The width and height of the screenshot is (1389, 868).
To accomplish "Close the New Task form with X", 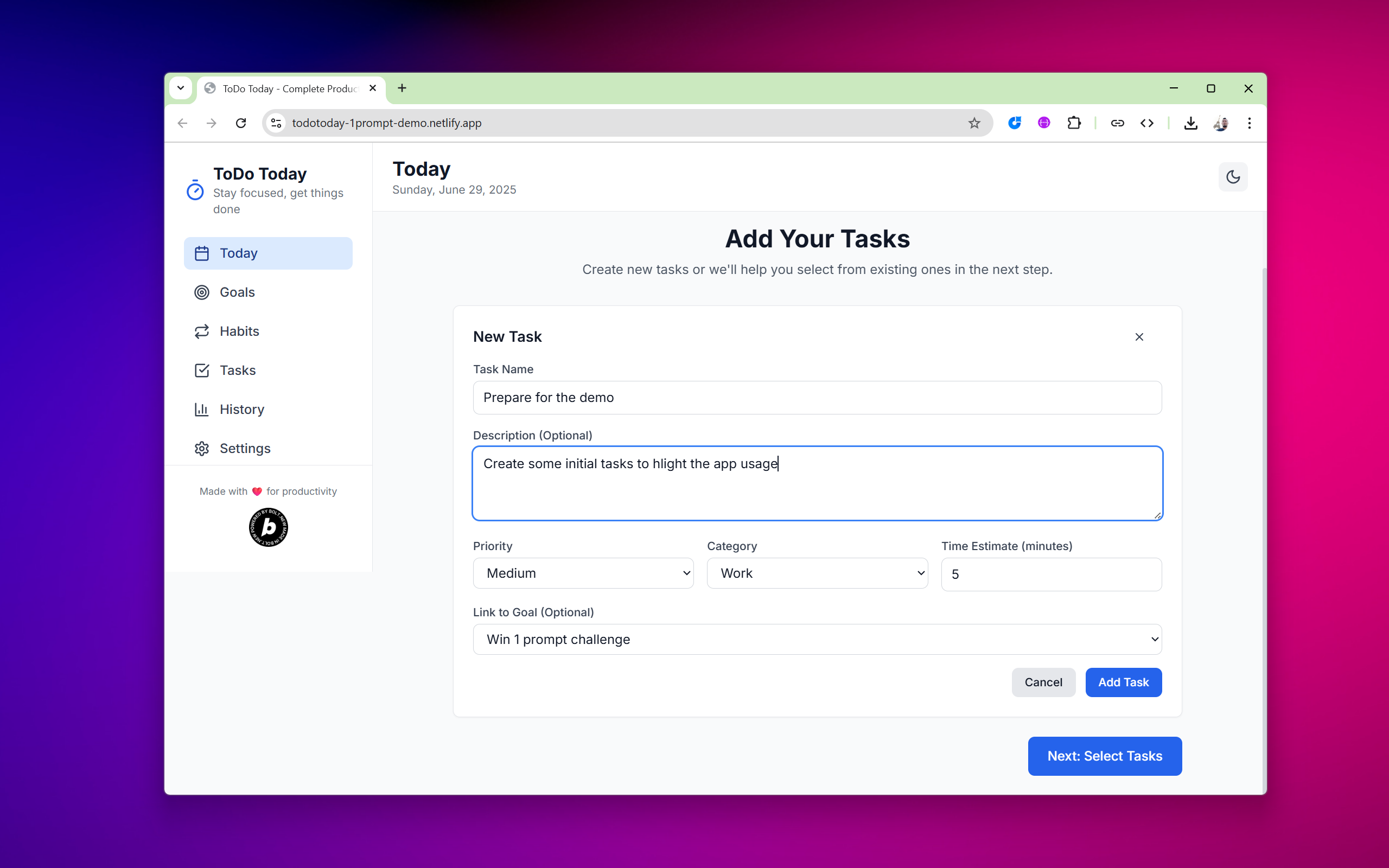I will [x=1139, y=337].
